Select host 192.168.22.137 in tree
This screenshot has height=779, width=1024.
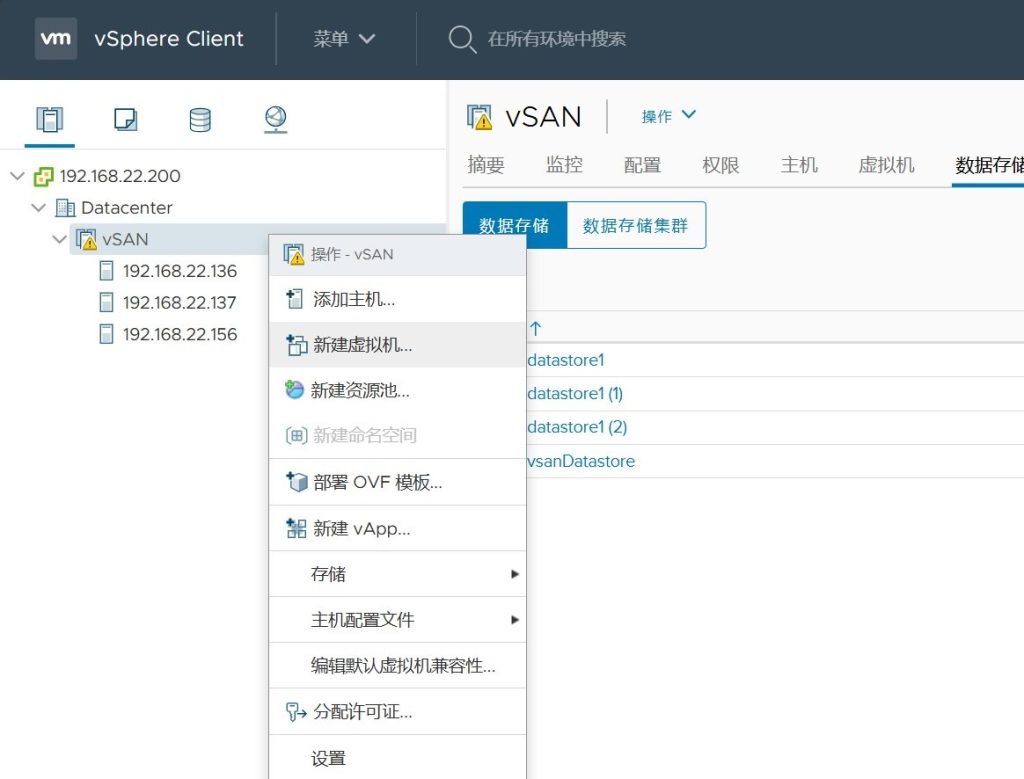click(x=180, y=302)
